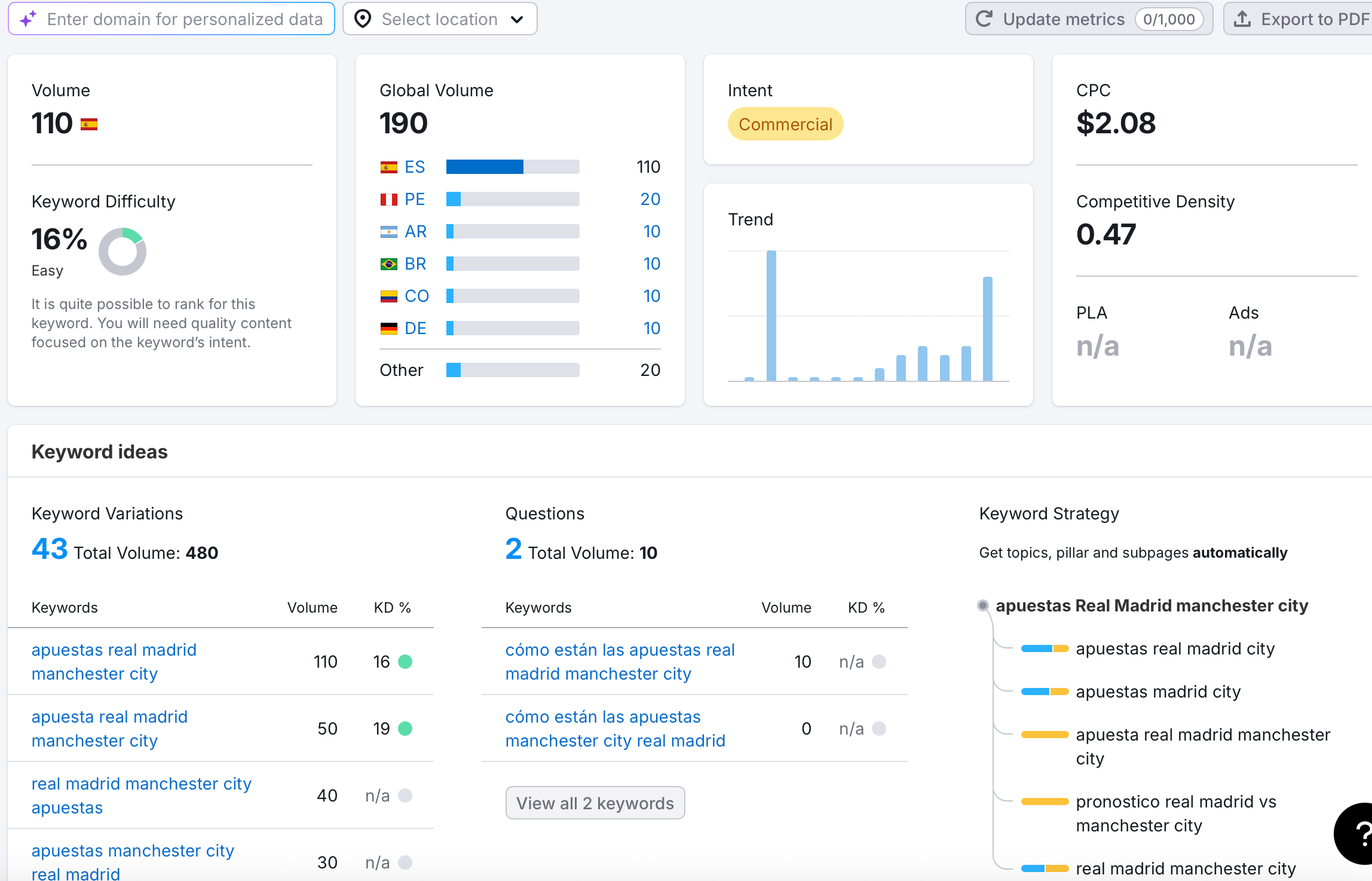Viewport: 1372px width, 881px height.
Task: Click the Spain flag next to Volume 110
Action: tap(89, 124)
